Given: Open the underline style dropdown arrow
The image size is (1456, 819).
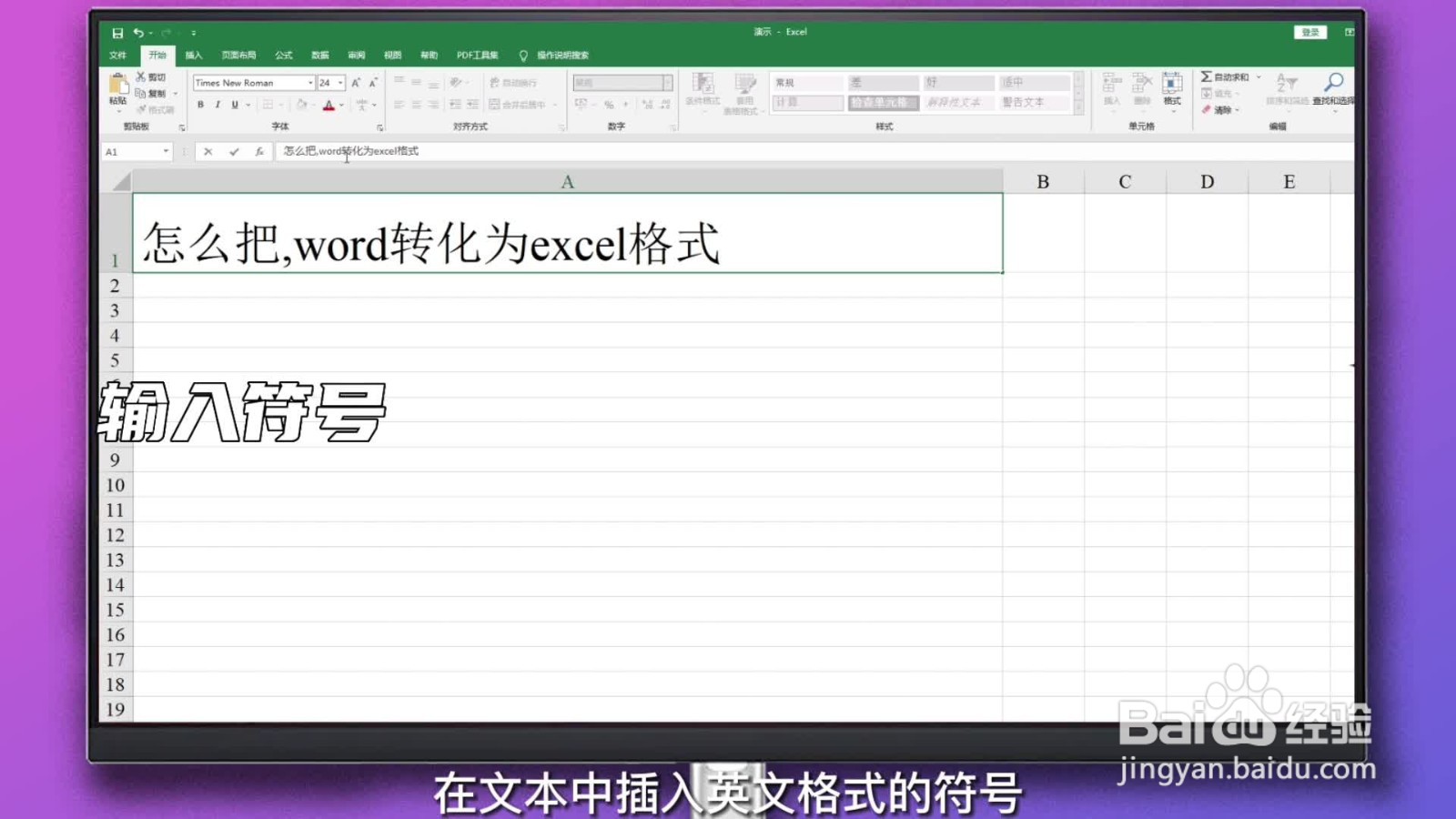Looking at the screenshot, I should tap(248, 105).
